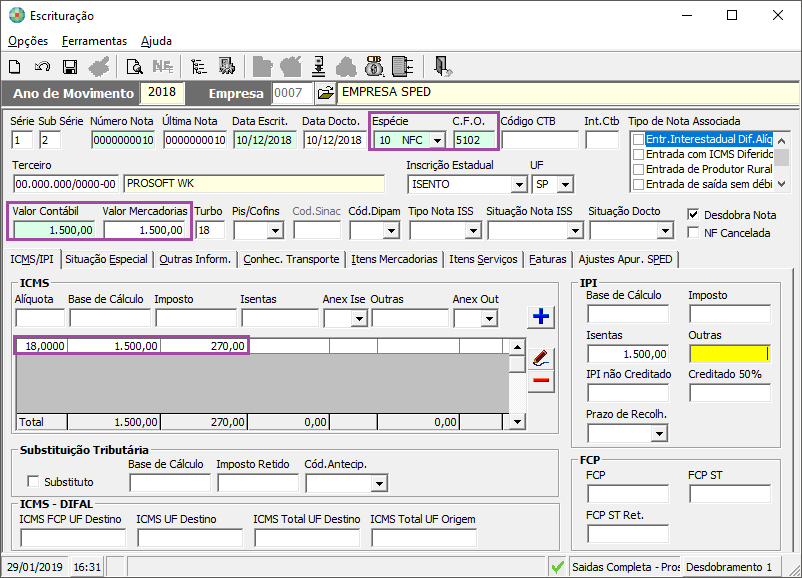Open the UF state dropdown
This screenshot has width=802, height=578.
566,185
